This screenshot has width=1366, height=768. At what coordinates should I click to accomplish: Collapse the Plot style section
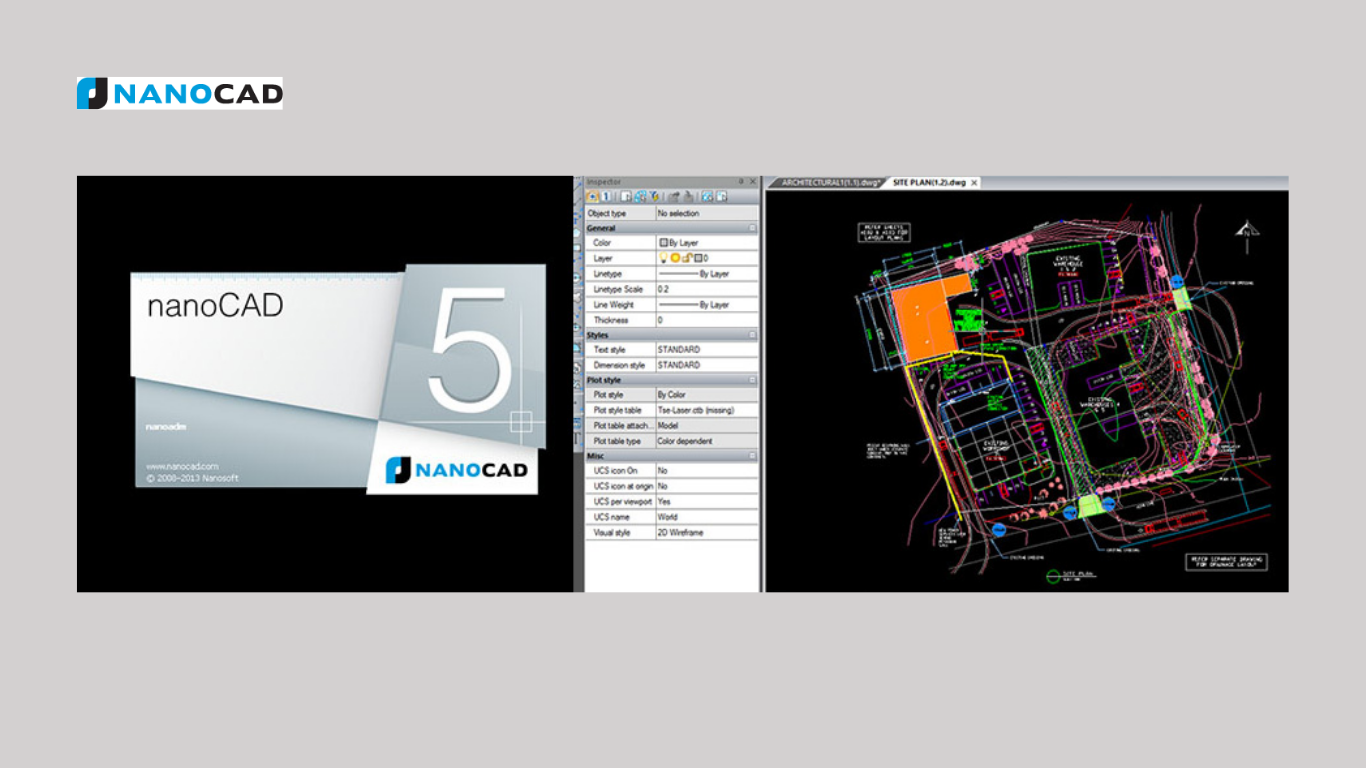pyautogui.click(x=752, y=380)
